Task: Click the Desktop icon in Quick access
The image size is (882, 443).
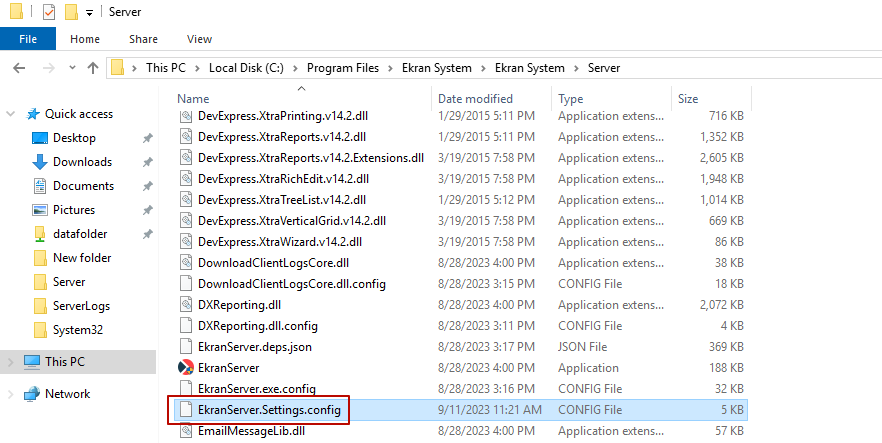Action: 40,138
